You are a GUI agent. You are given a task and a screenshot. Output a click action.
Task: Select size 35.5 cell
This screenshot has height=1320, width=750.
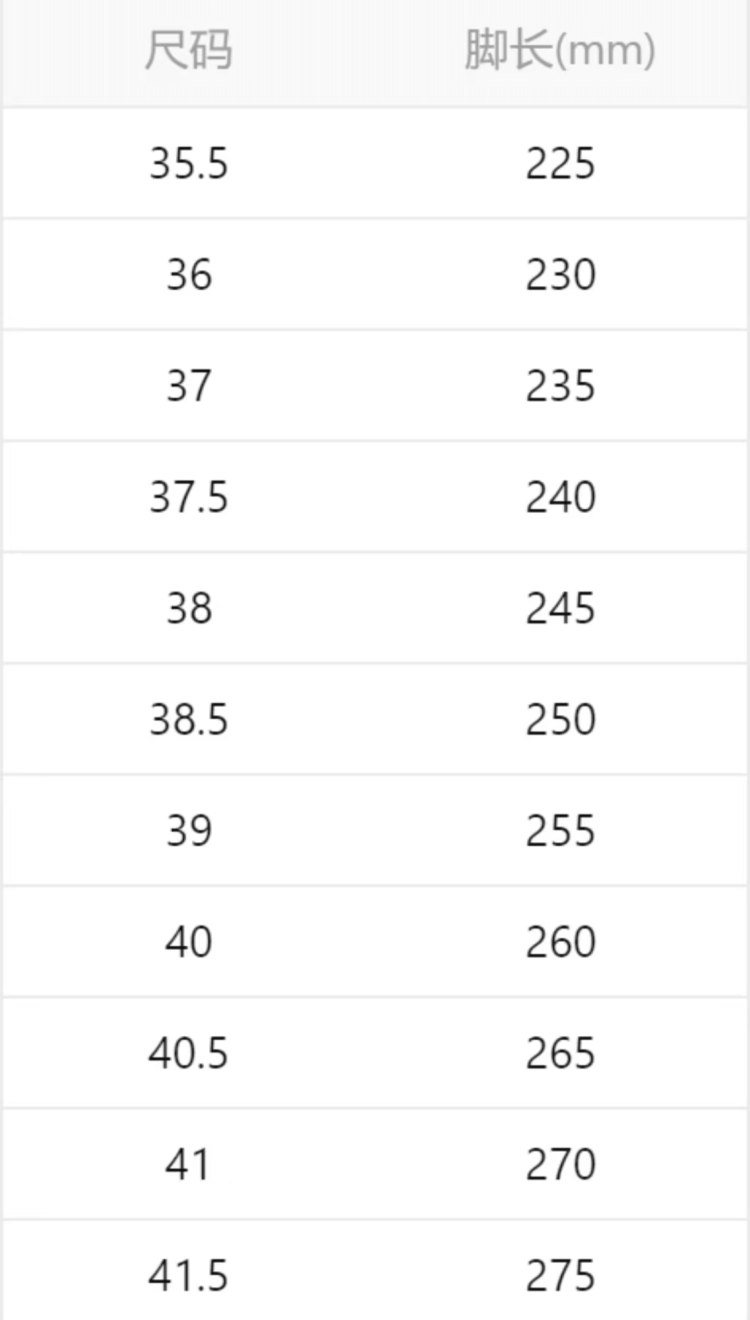point(188,163)
